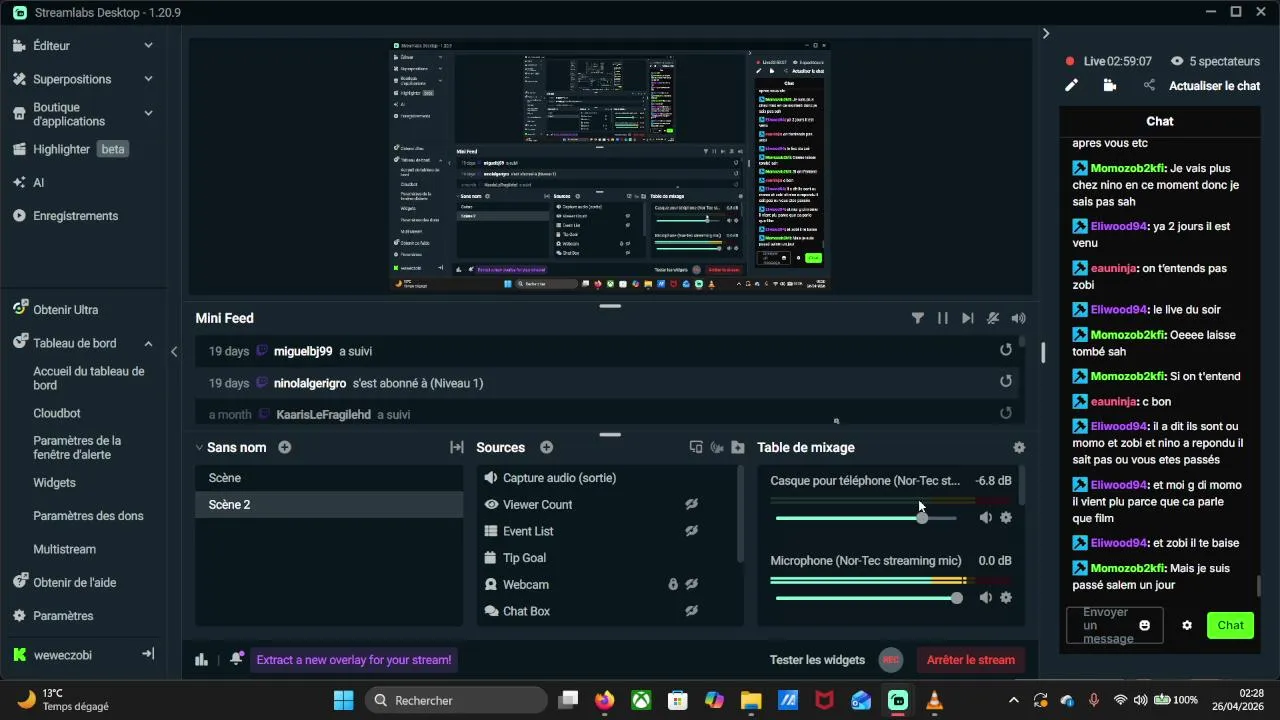
Task: Select Scène 2 in scene list
Action: 329,505
